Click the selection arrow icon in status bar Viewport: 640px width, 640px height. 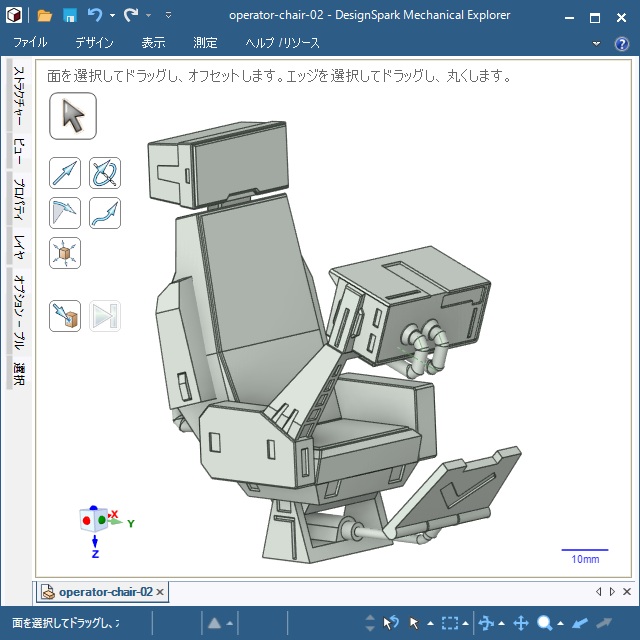tap(414, 623)
